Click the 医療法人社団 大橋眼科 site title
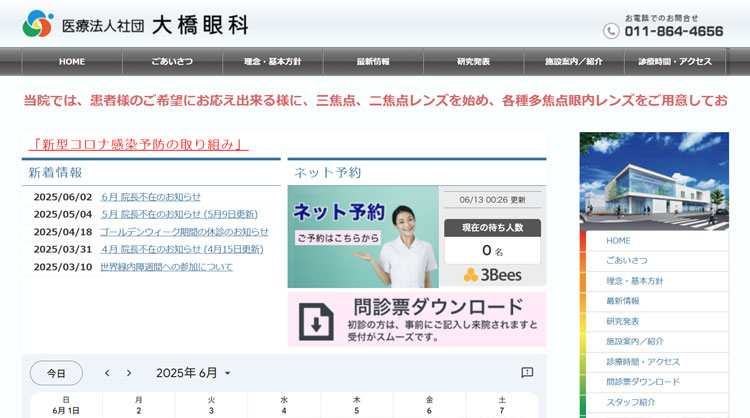The height and width of the screenshot is (418, 750). [155, 25]
